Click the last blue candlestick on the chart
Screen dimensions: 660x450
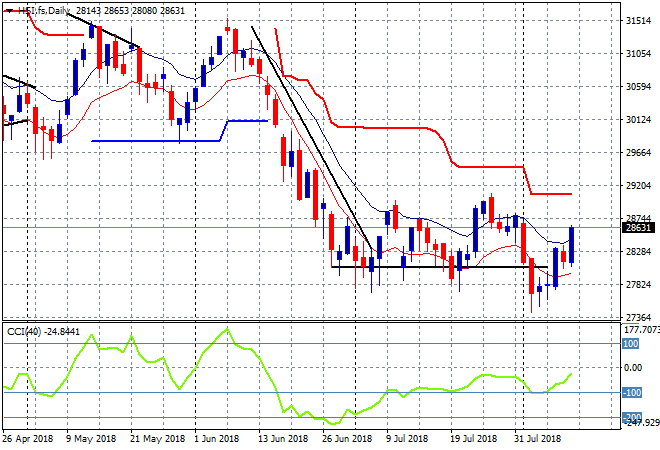572,246
